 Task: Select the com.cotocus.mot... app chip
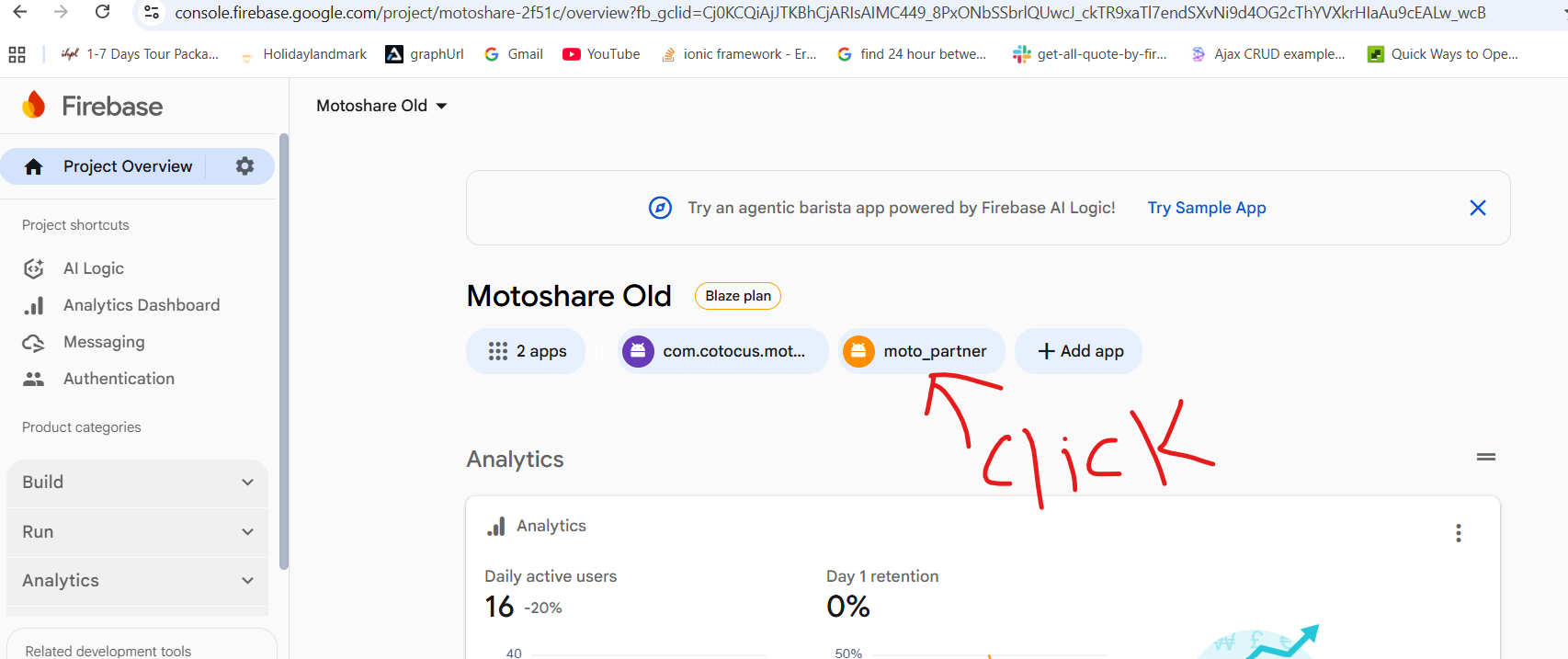tap(722, 351)
